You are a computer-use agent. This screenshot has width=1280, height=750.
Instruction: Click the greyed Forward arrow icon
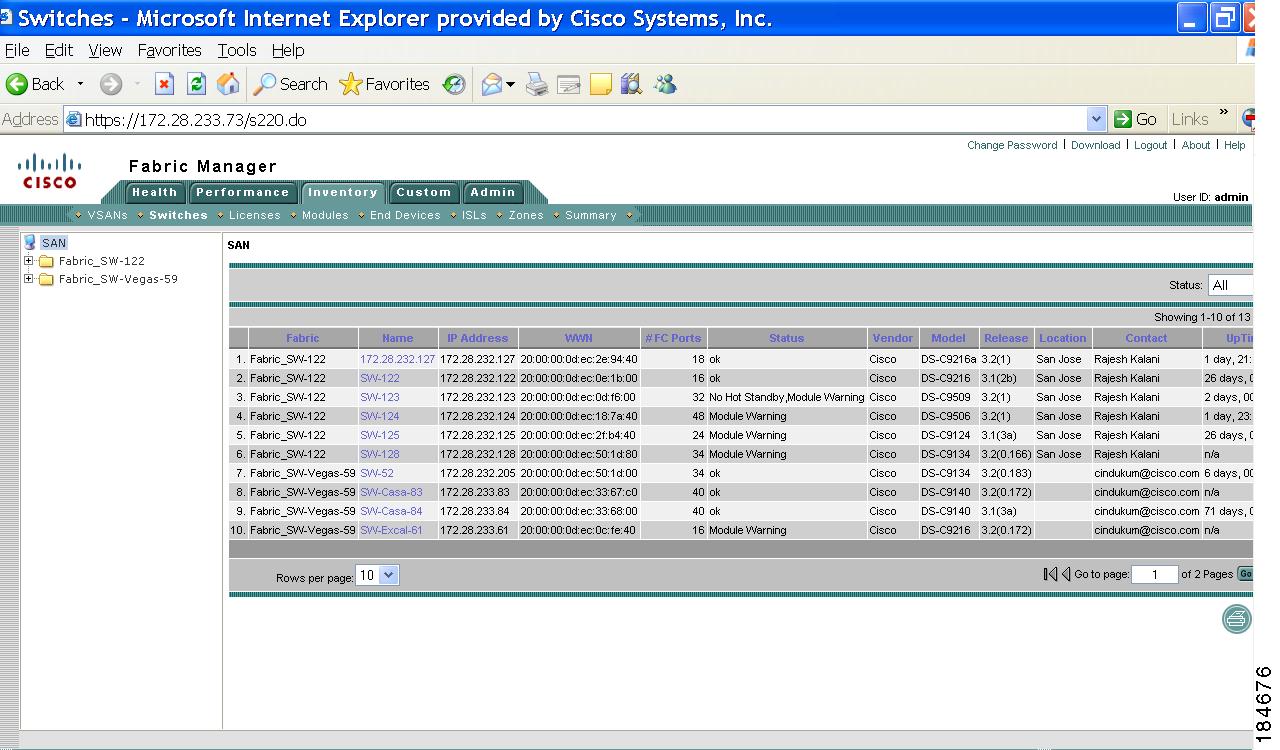click(x=111, y=85)
